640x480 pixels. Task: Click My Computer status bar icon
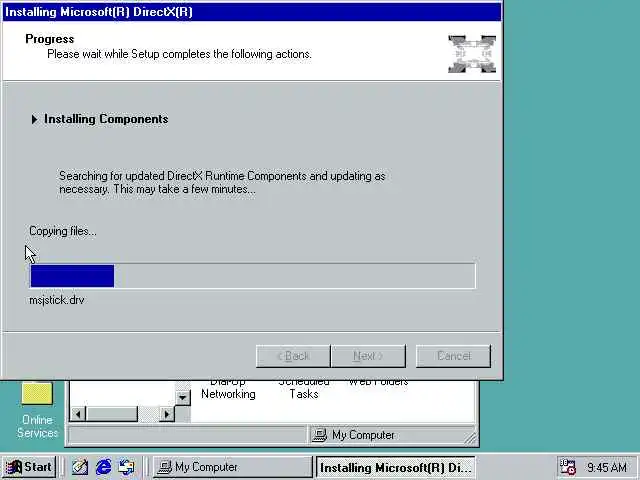pos(320,435)
